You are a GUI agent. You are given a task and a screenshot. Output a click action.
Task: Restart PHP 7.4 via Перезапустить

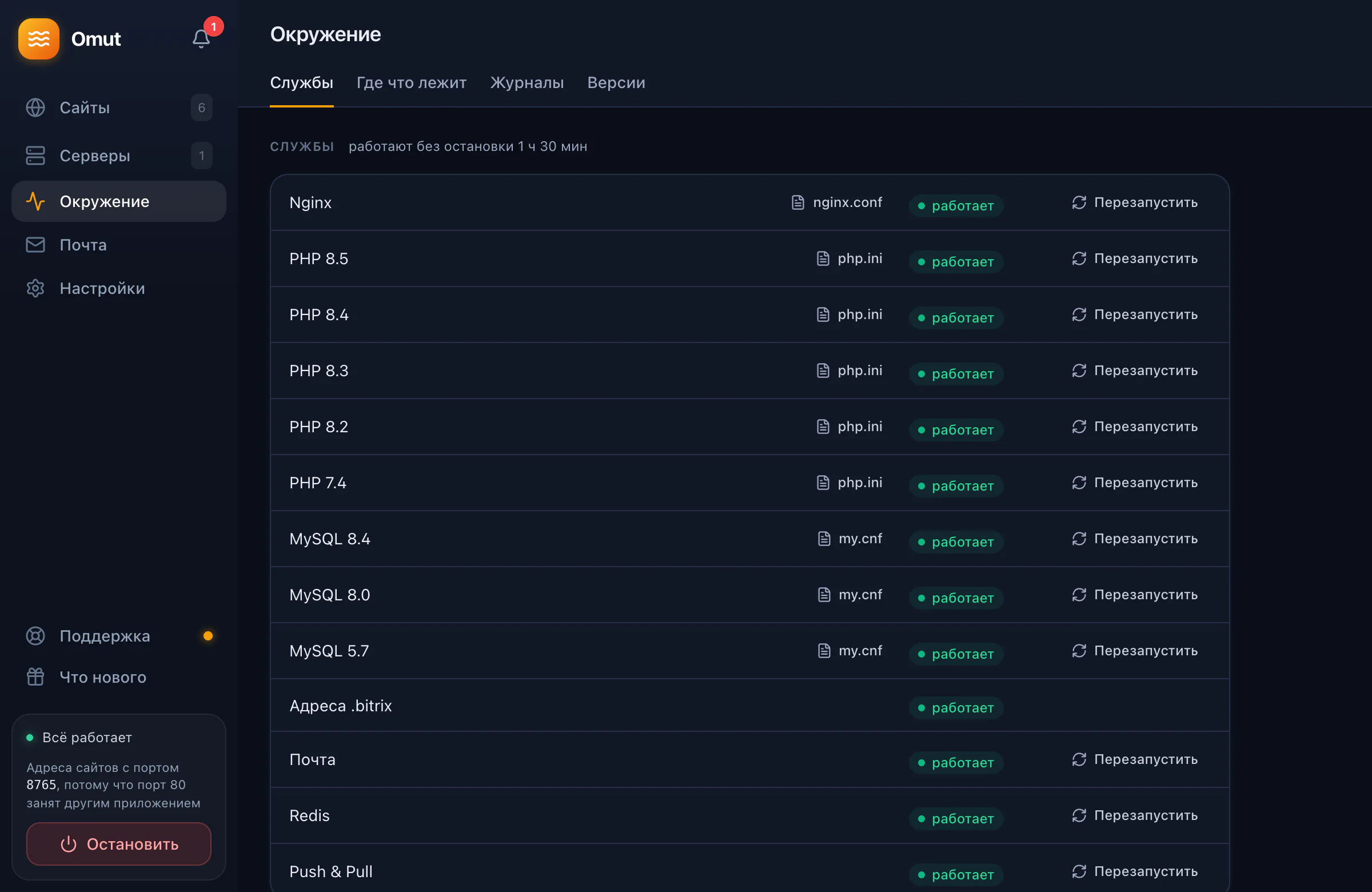point(1135,483)
